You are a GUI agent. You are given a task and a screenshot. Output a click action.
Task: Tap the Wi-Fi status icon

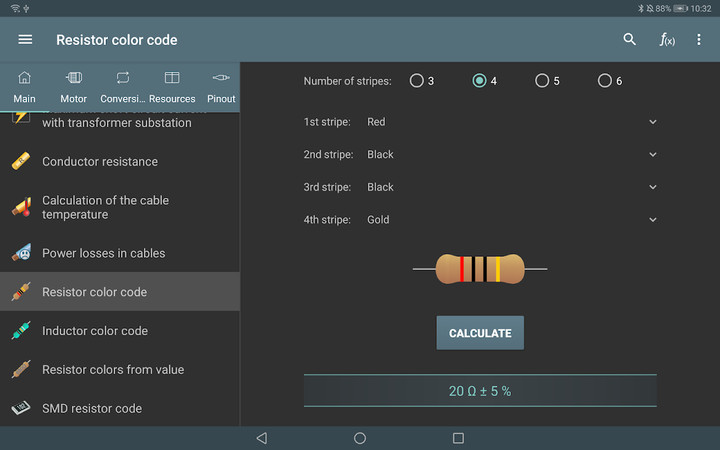coord(15,8)
